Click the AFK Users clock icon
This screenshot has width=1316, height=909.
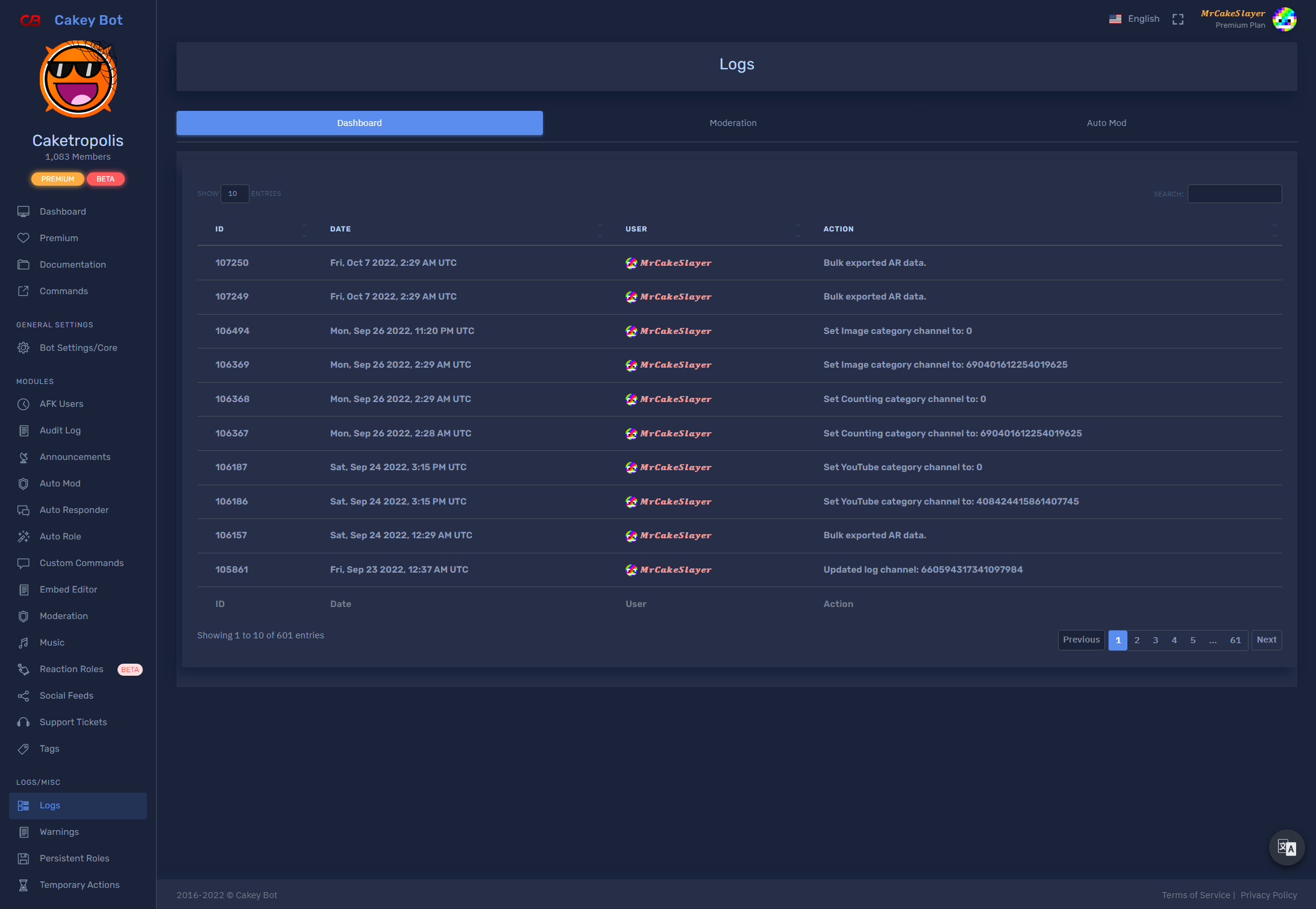23,404
